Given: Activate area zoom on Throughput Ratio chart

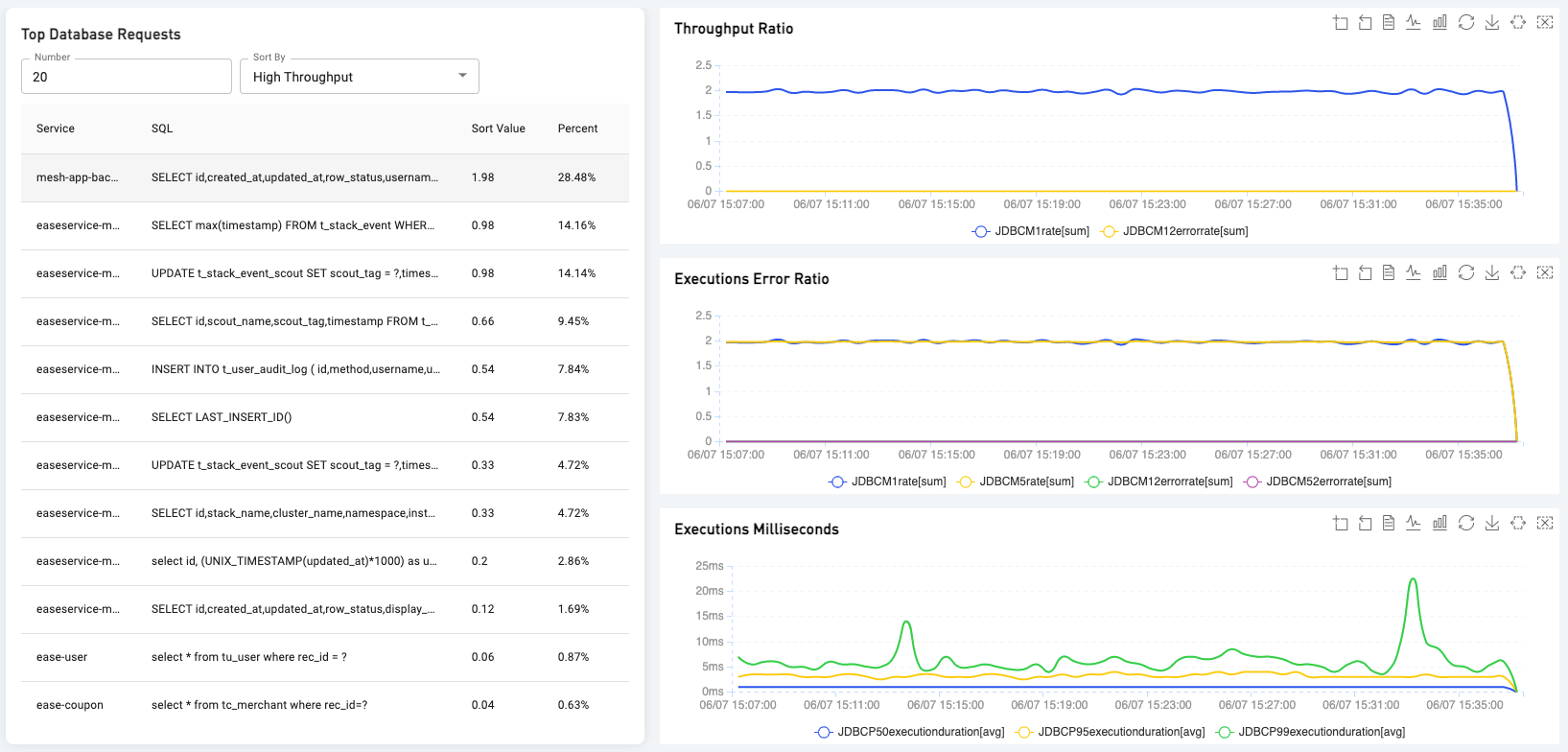Looking at the screenshot, I should coord(1341,22).
